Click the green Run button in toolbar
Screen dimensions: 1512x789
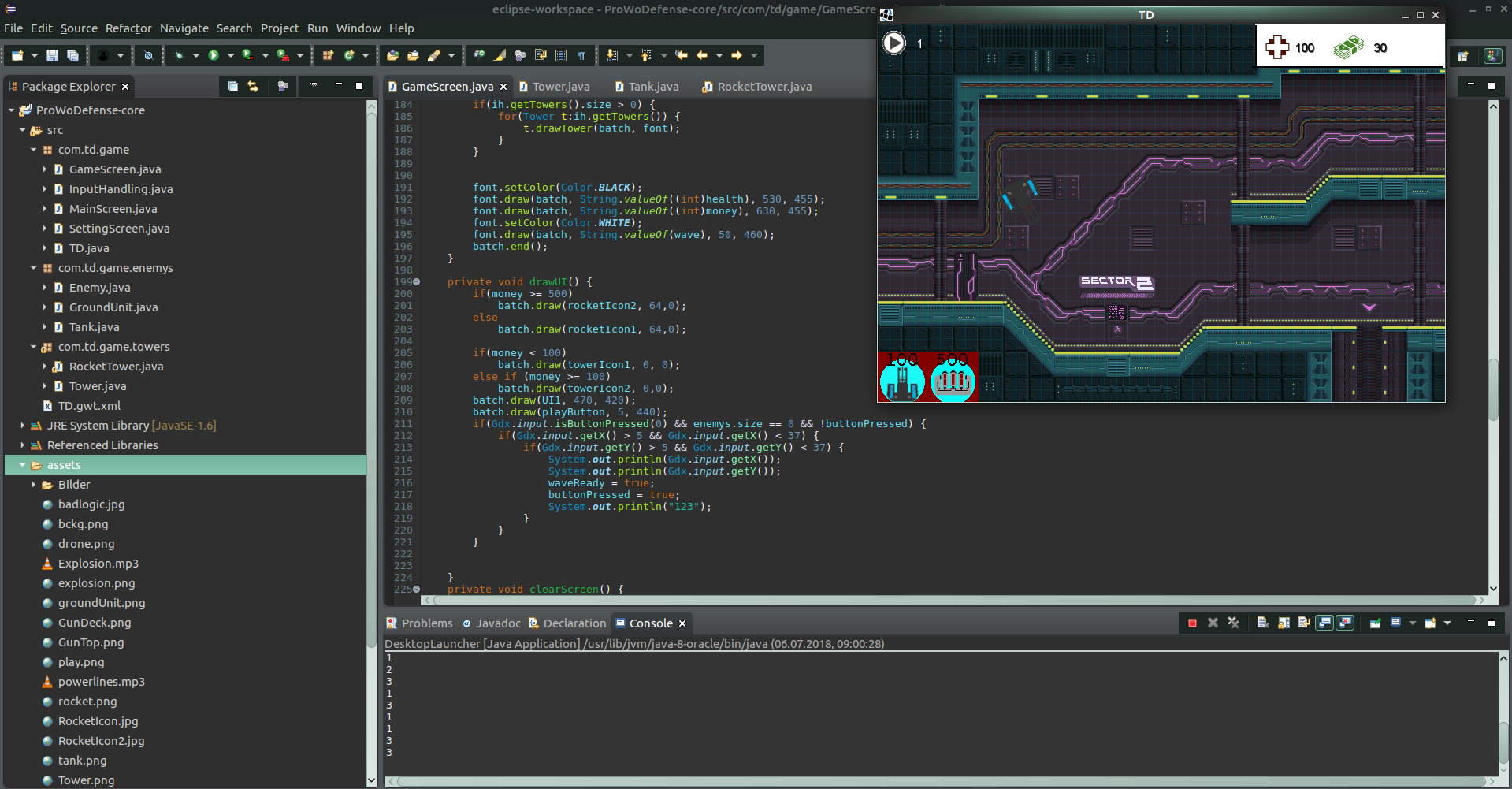[214, 55]
